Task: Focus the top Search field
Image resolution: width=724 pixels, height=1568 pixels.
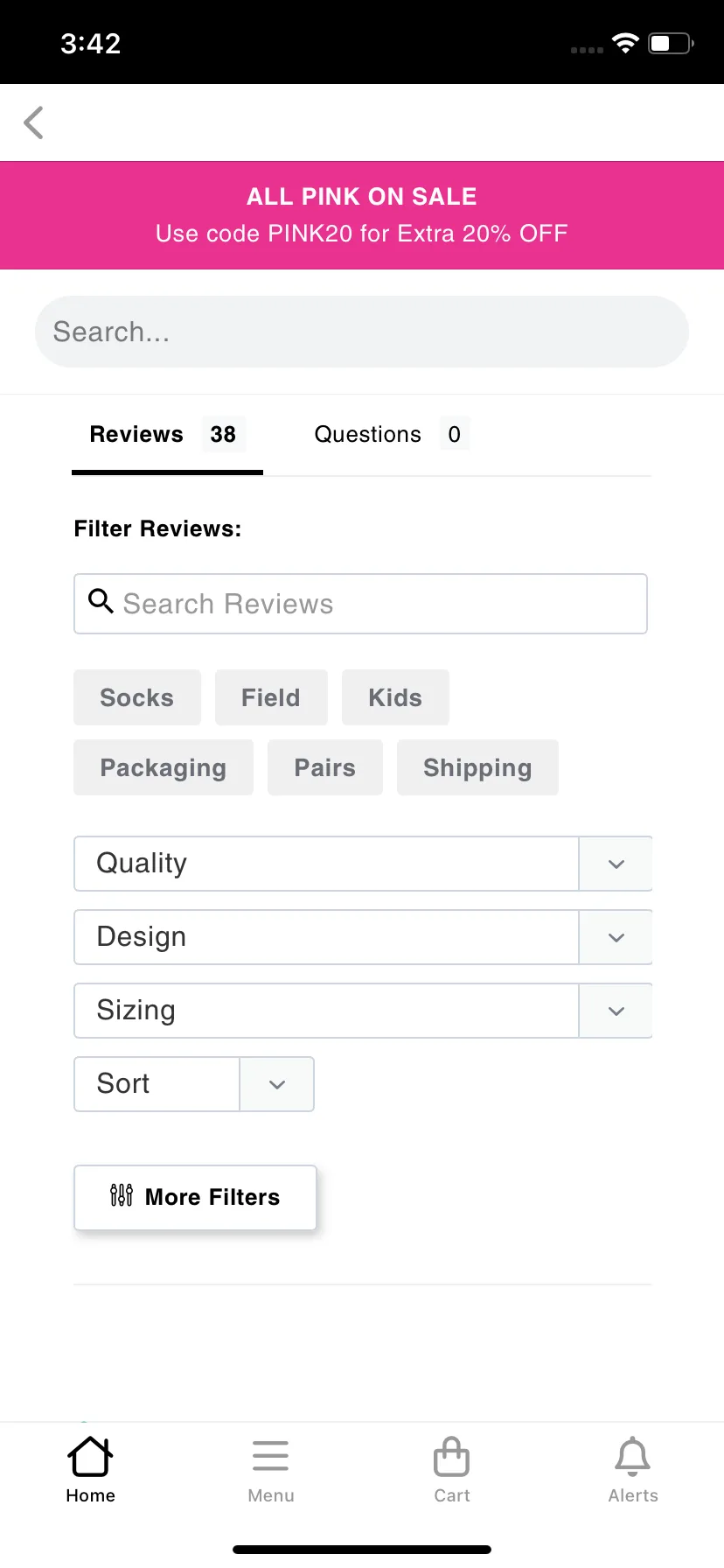Action: point(362,332)
